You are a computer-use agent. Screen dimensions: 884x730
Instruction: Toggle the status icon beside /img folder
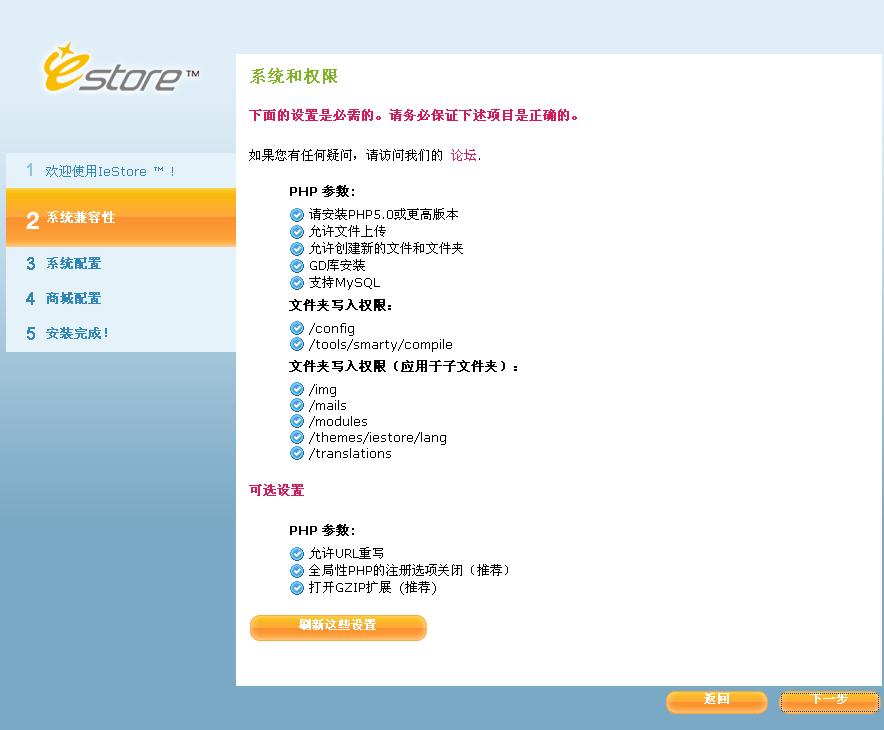pyautogui.click(x=297, y=389)
